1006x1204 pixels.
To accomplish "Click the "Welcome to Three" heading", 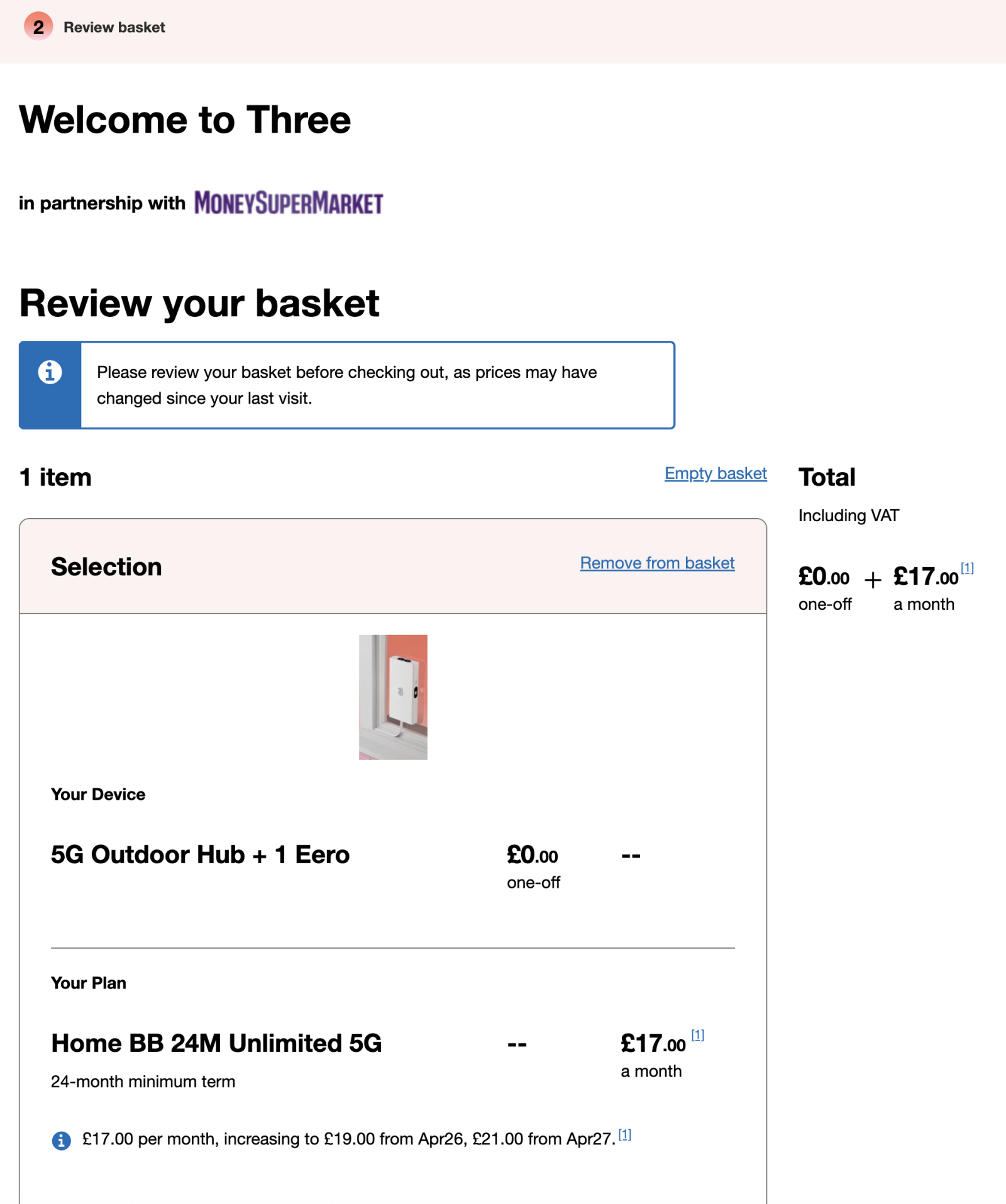I will 185,119.
